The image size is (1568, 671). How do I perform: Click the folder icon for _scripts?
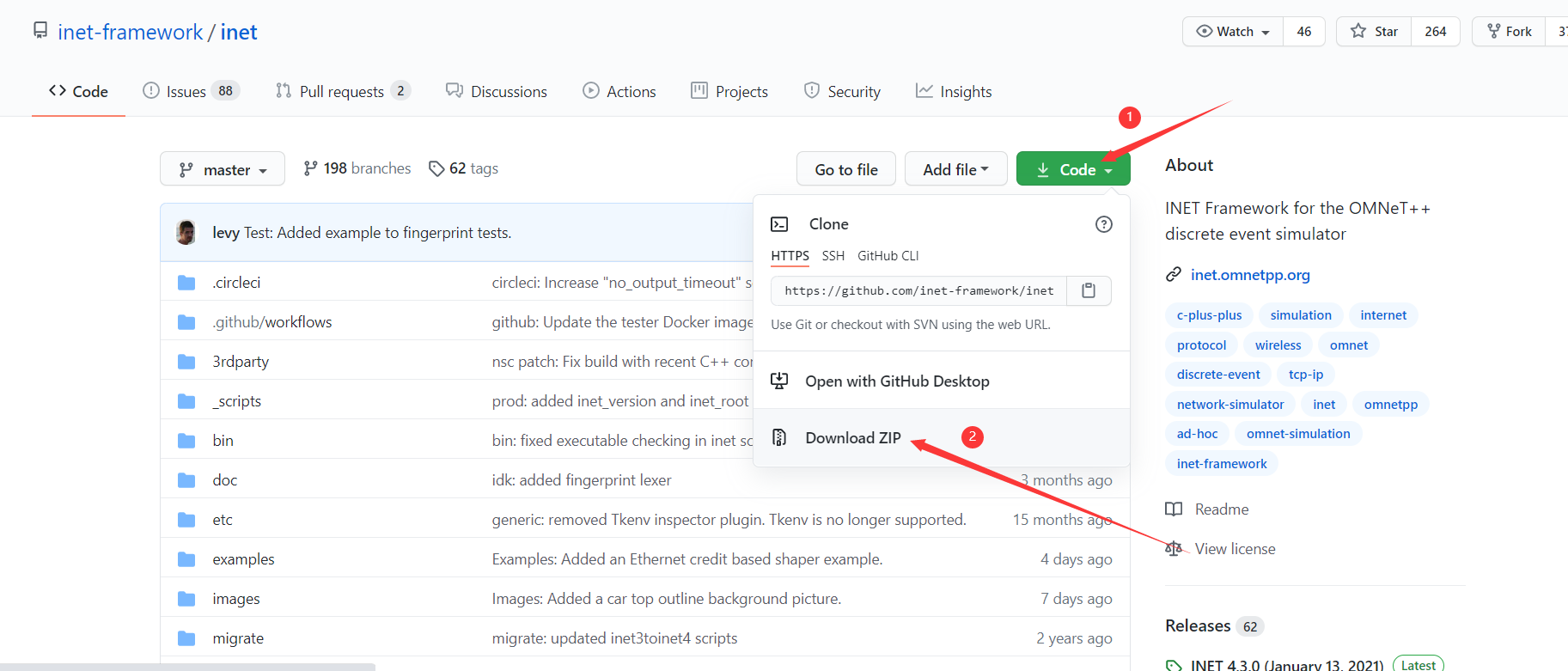[186, 401]
